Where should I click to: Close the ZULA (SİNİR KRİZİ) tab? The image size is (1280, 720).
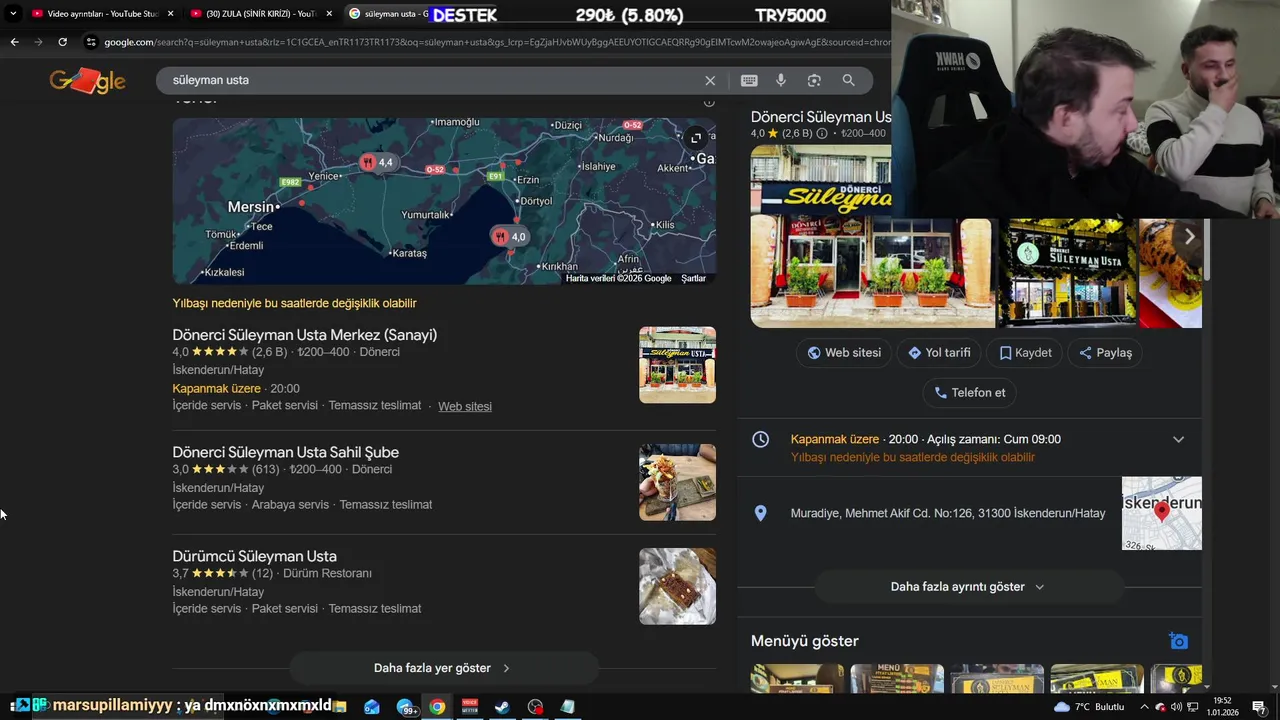329,14
